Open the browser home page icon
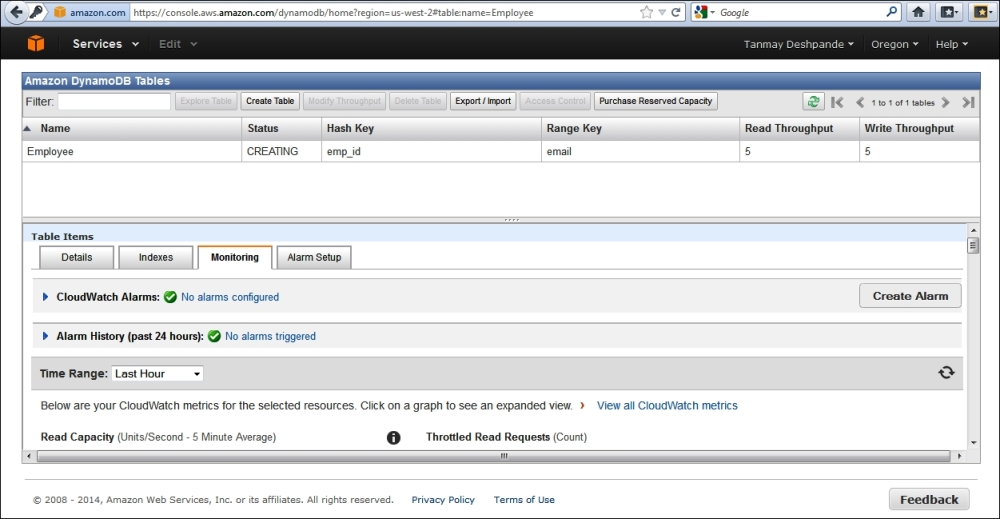This screenshot has width=1000, height=519. [x=918, y=12]
